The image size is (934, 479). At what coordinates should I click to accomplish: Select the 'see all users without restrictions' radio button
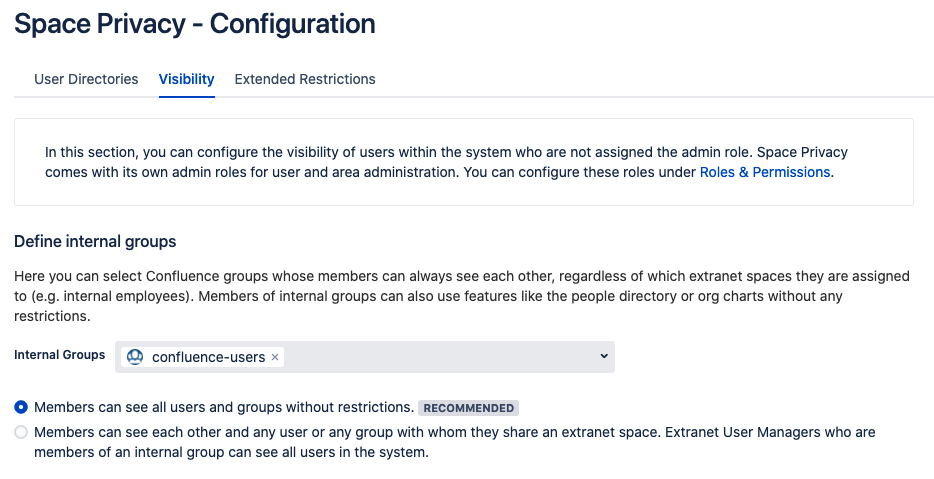click(21, 408)
